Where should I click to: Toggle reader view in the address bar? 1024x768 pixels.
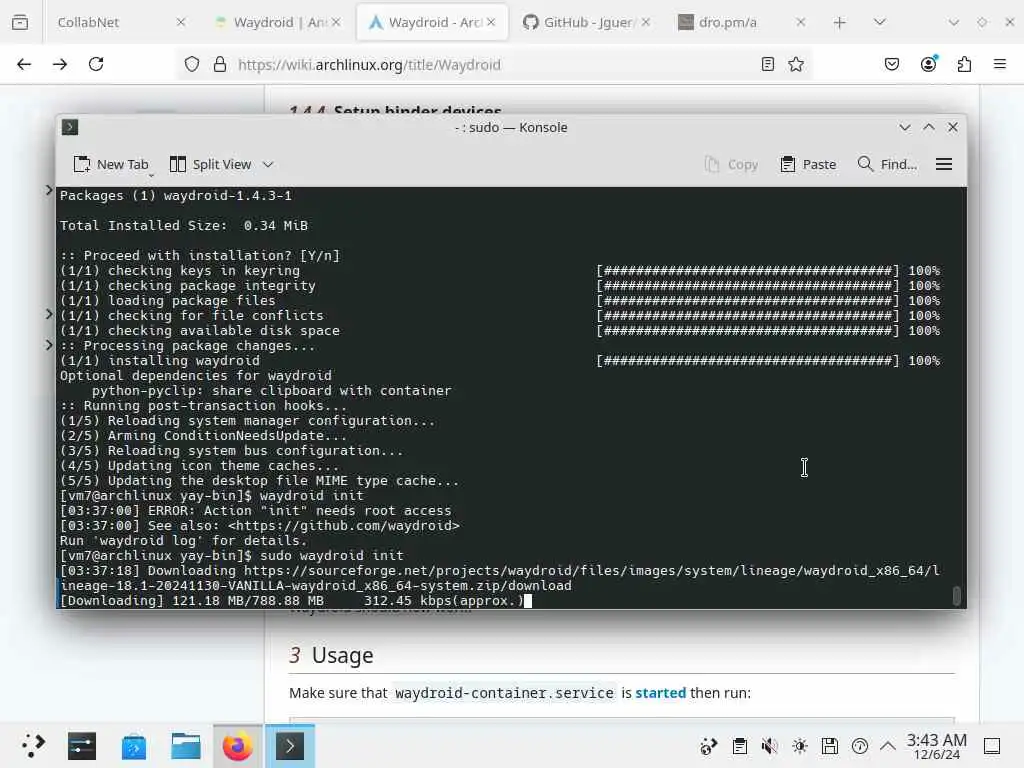768,64
